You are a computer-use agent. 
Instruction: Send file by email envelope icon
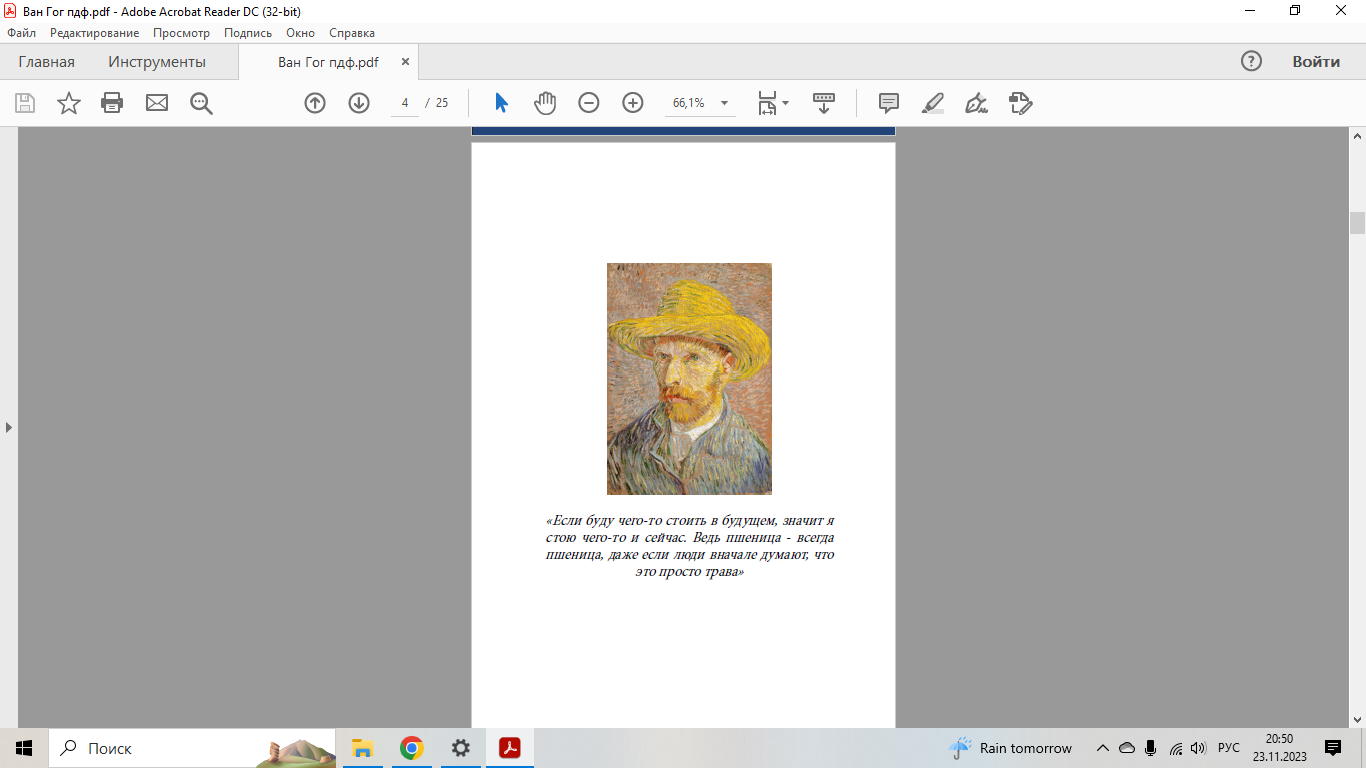157,103
